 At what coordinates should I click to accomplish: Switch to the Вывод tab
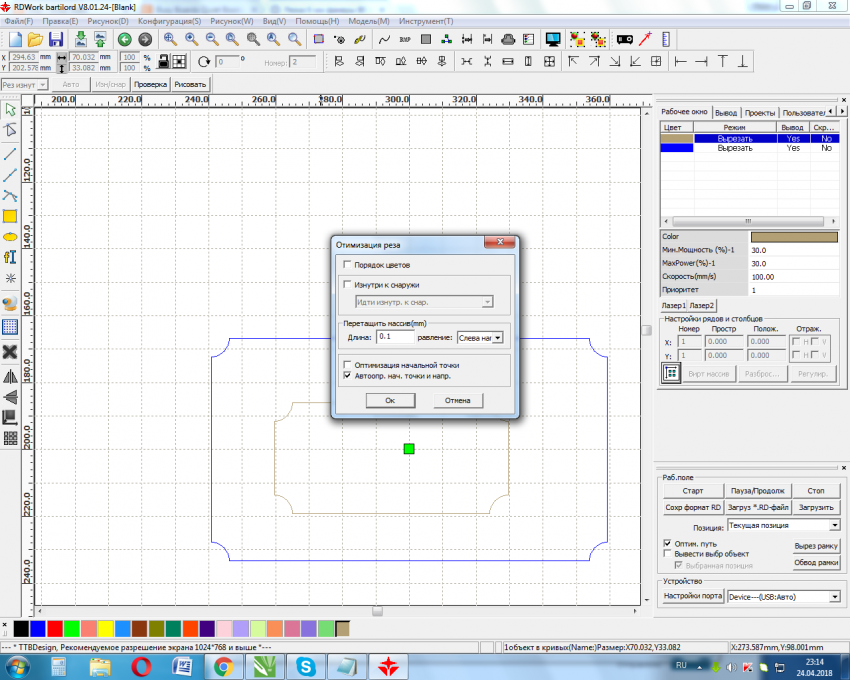[x=726, y=113]
